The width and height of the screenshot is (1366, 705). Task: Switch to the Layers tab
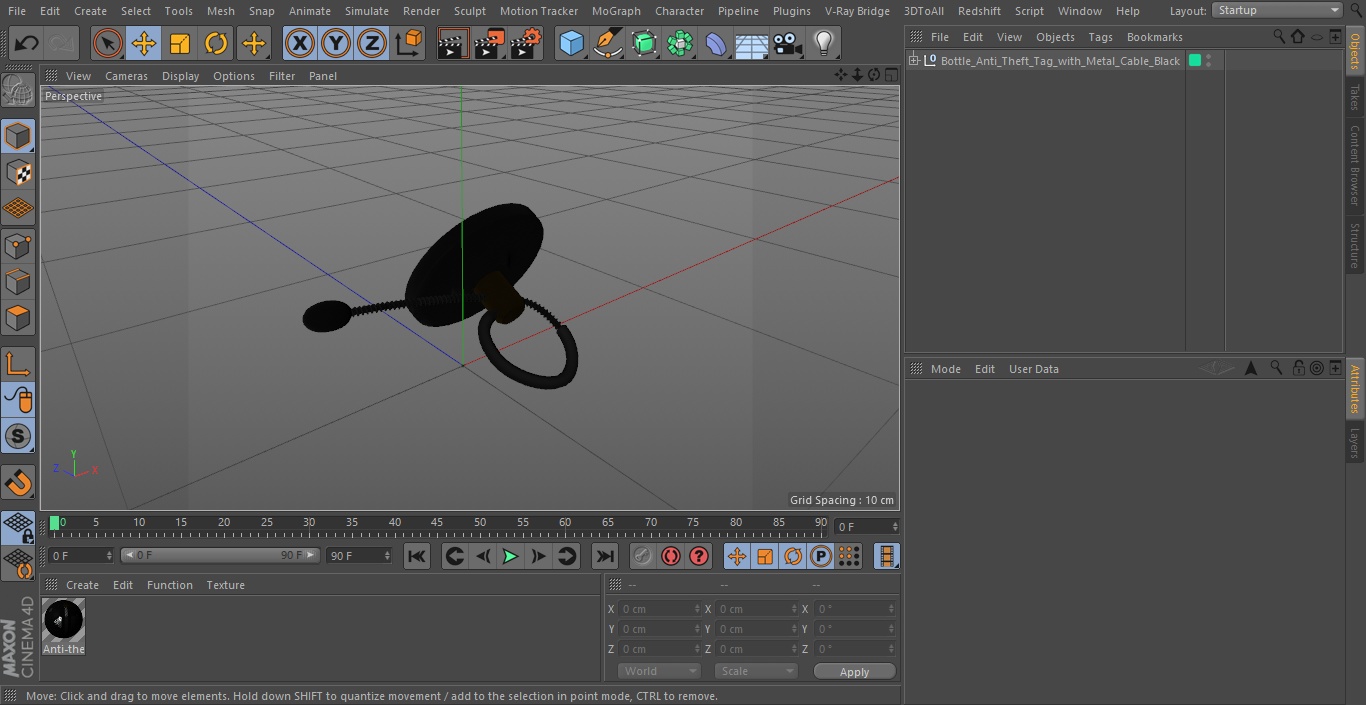click(1355, 443)
